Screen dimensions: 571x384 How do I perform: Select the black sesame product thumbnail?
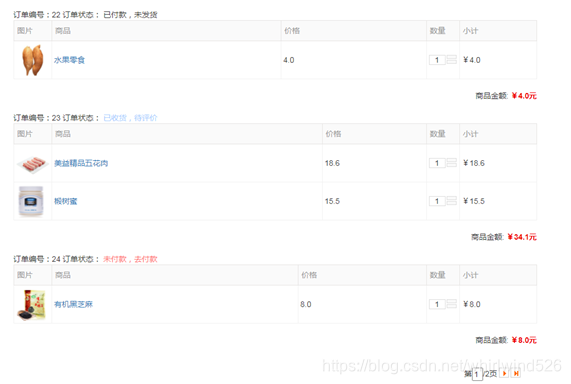32,305
